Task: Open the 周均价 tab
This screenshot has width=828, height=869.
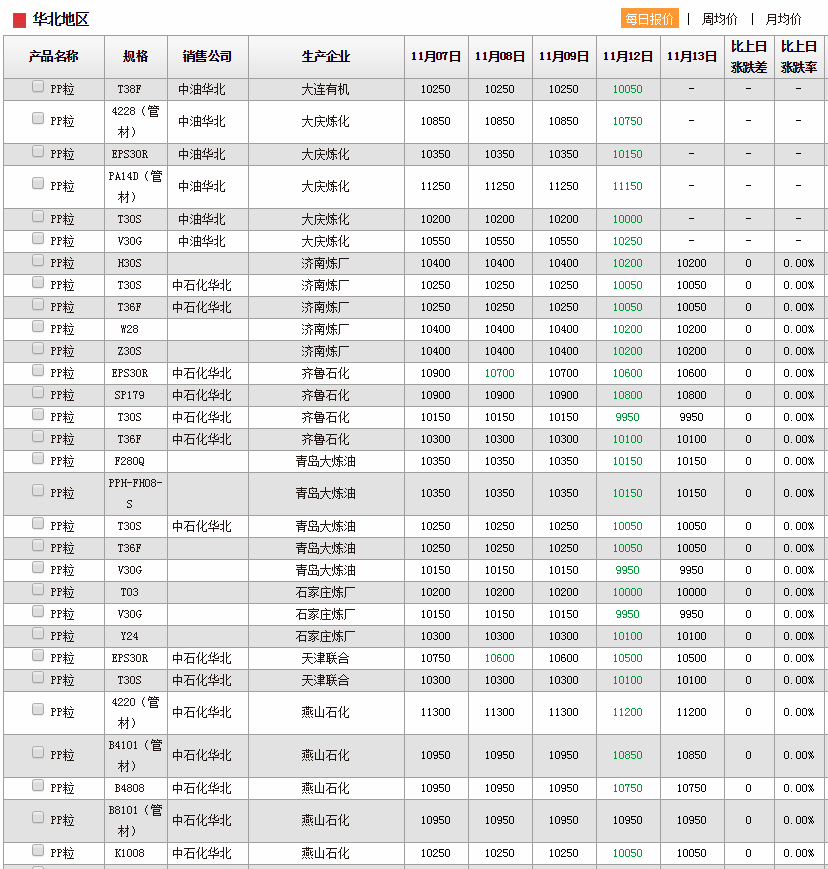Action: pos(719,19)
